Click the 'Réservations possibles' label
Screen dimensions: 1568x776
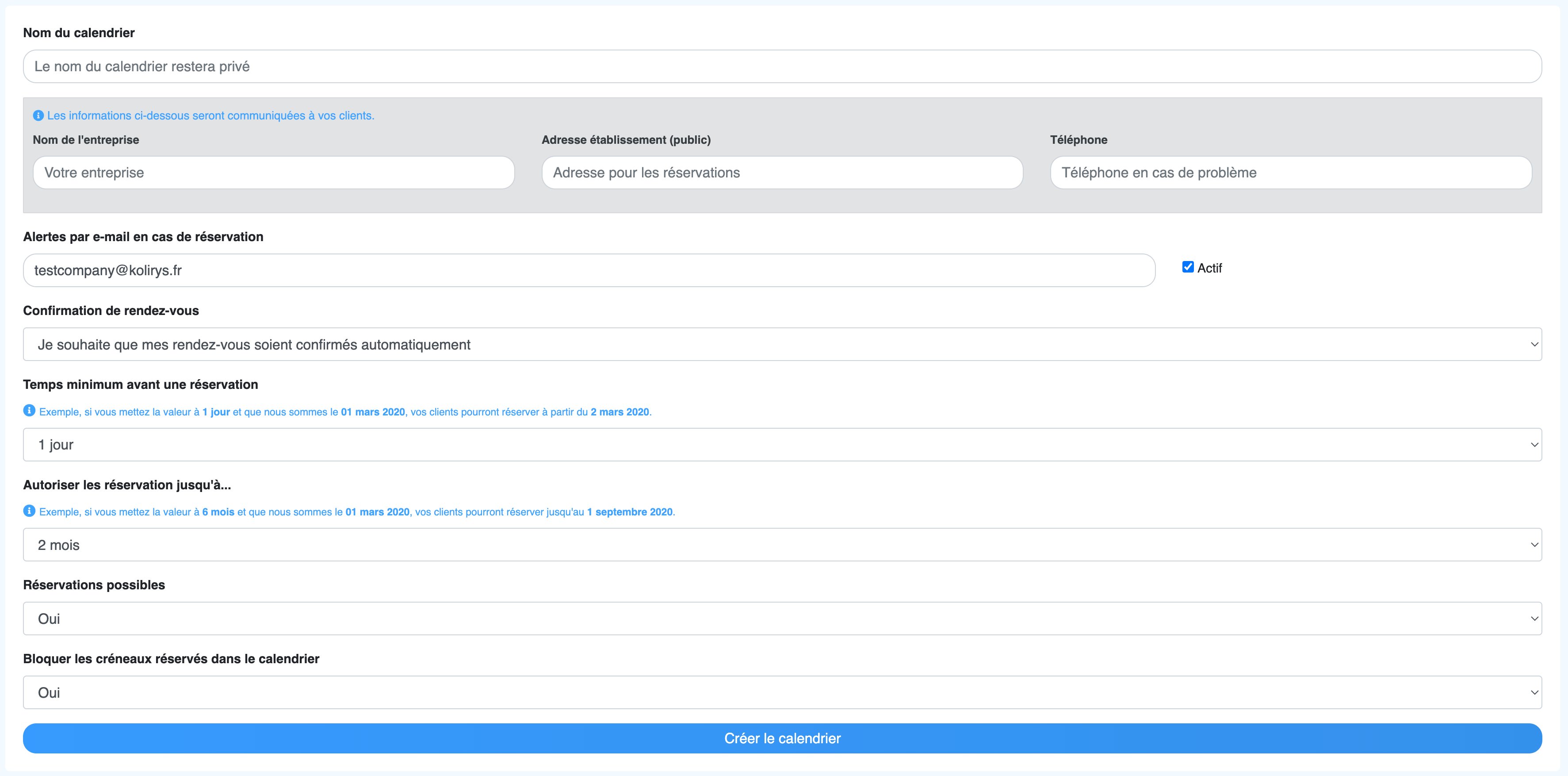pyautogui.click(x=94, y=585)
